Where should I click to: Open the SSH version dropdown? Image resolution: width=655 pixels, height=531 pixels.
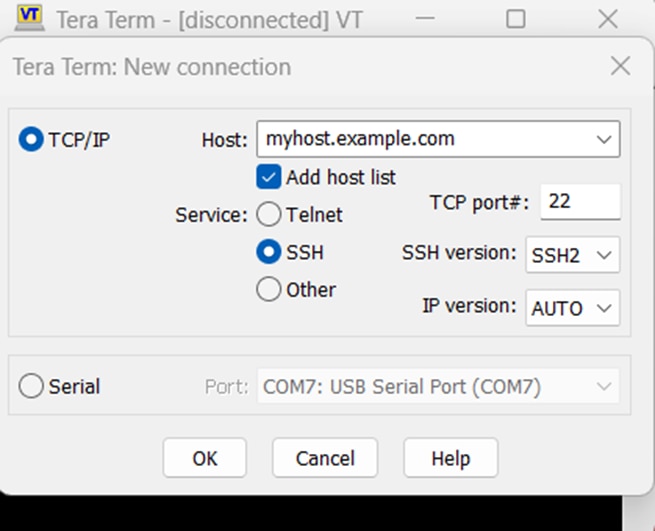(573, 255)
